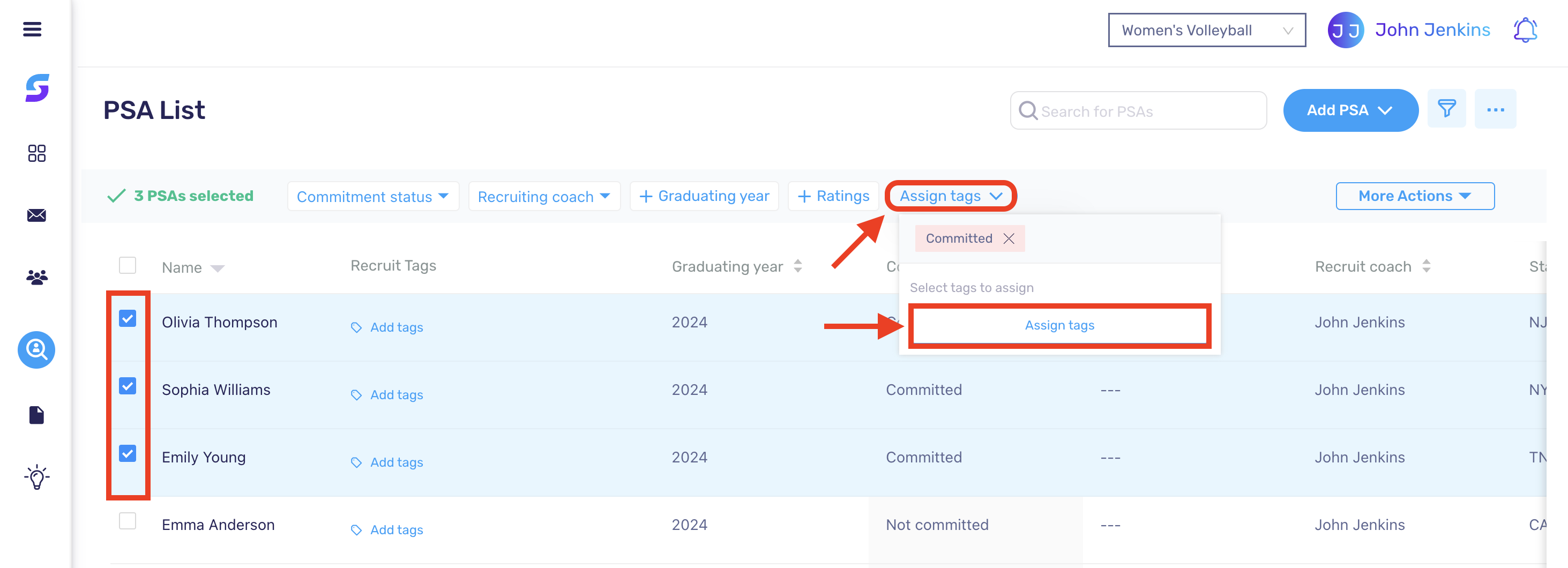Open the Recruiting coach filter
This screenshot has height=568, width=1568.
543,196
